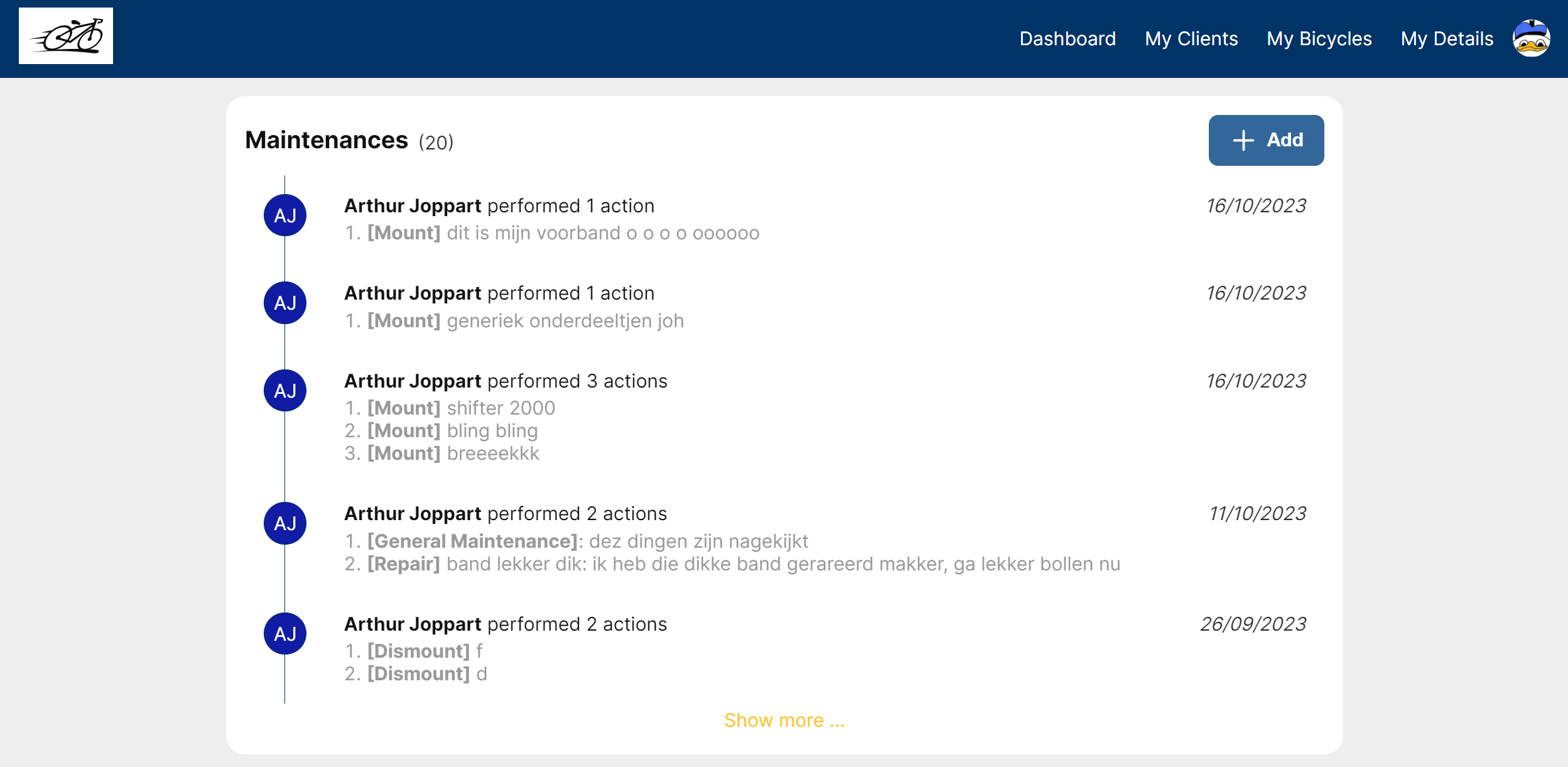Screen dimensions: 1568x767
Task: Select entry 'generiek onderdeeltjen joh'
Action: click(x=514, y=321)
